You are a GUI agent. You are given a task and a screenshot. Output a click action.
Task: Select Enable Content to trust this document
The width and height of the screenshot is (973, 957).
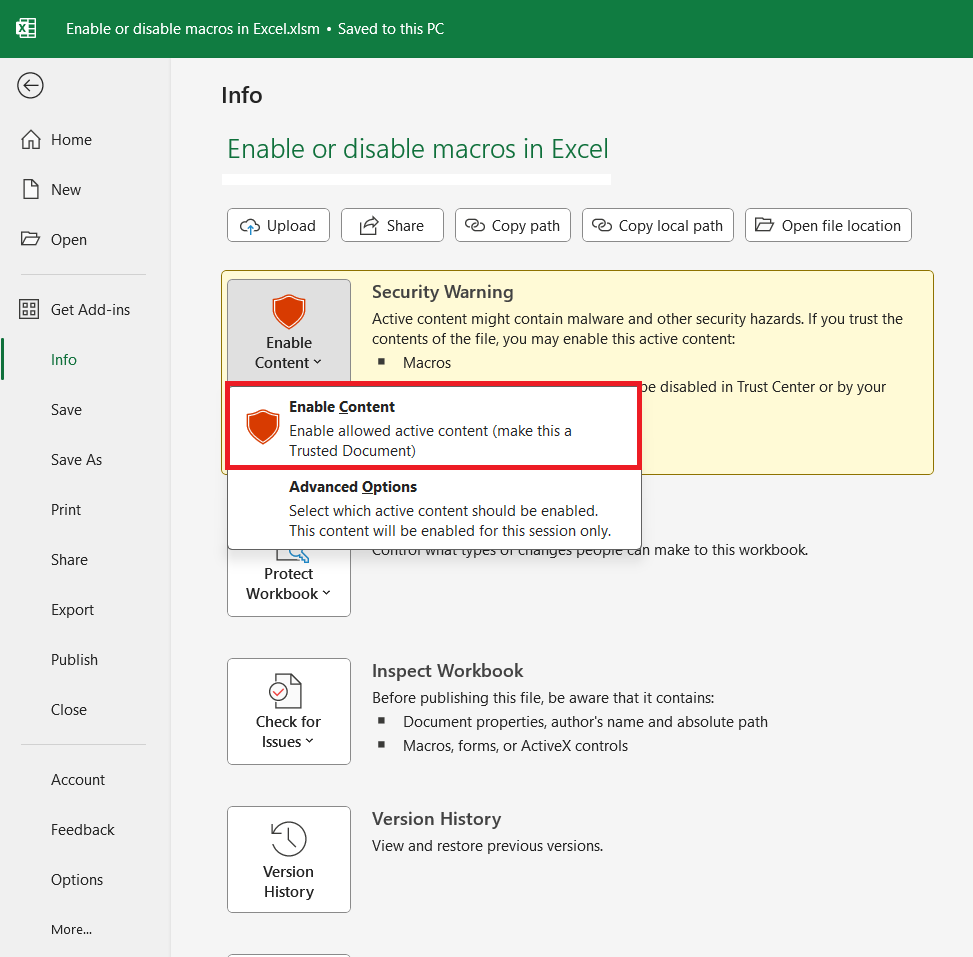click(x=434, y=426)
